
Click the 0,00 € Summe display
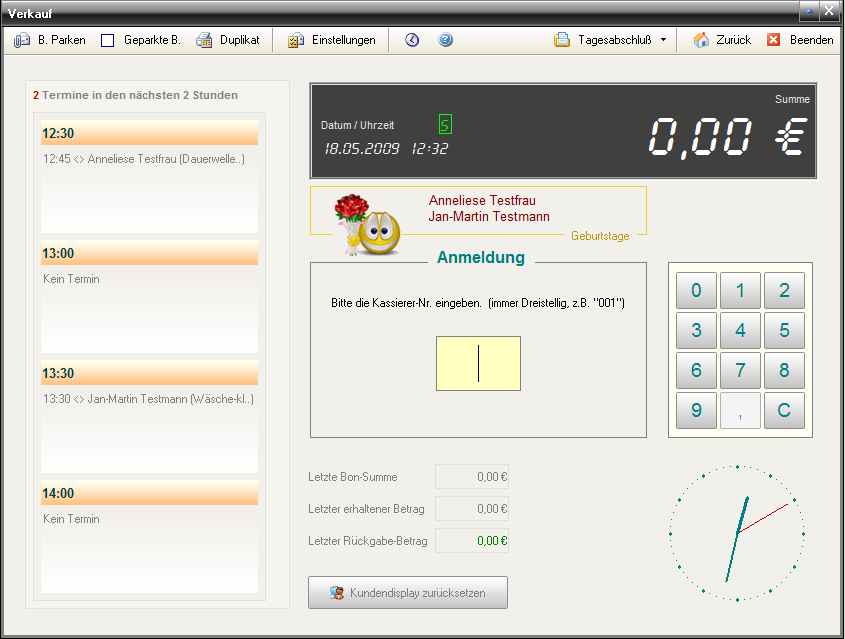(x=728, y=138)
